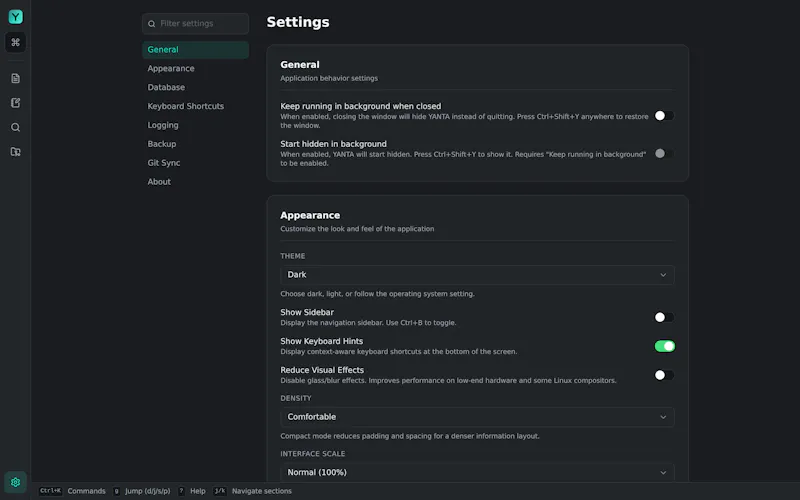Viewport: 800px width, 500px height.
Task: Click the YANTA logo icon
Action: 15,17
